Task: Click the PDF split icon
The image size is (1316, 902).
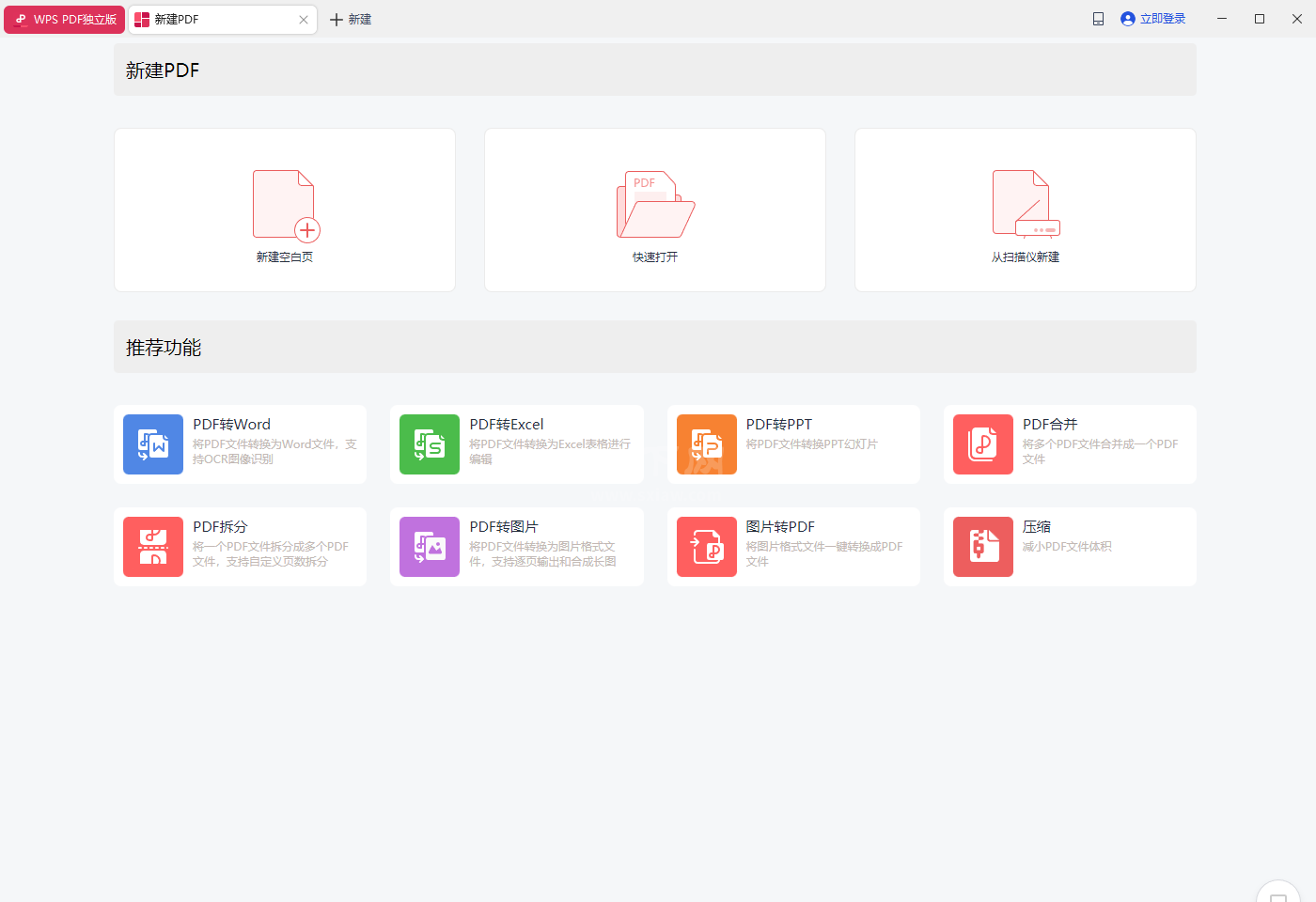Action: [153, 547]
